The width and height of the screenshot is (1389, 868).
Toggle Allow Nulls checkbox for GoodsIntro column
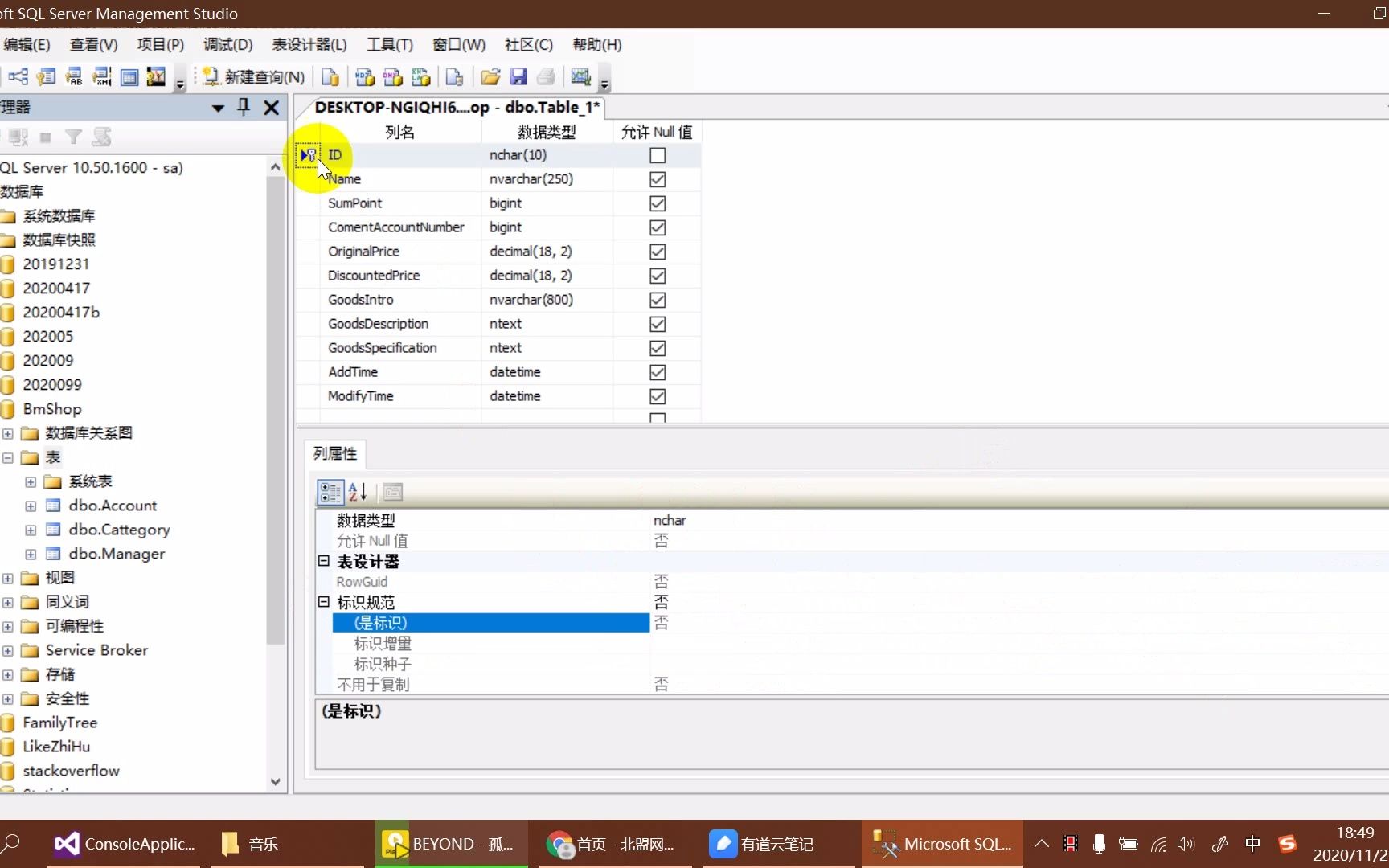[658, 300]
